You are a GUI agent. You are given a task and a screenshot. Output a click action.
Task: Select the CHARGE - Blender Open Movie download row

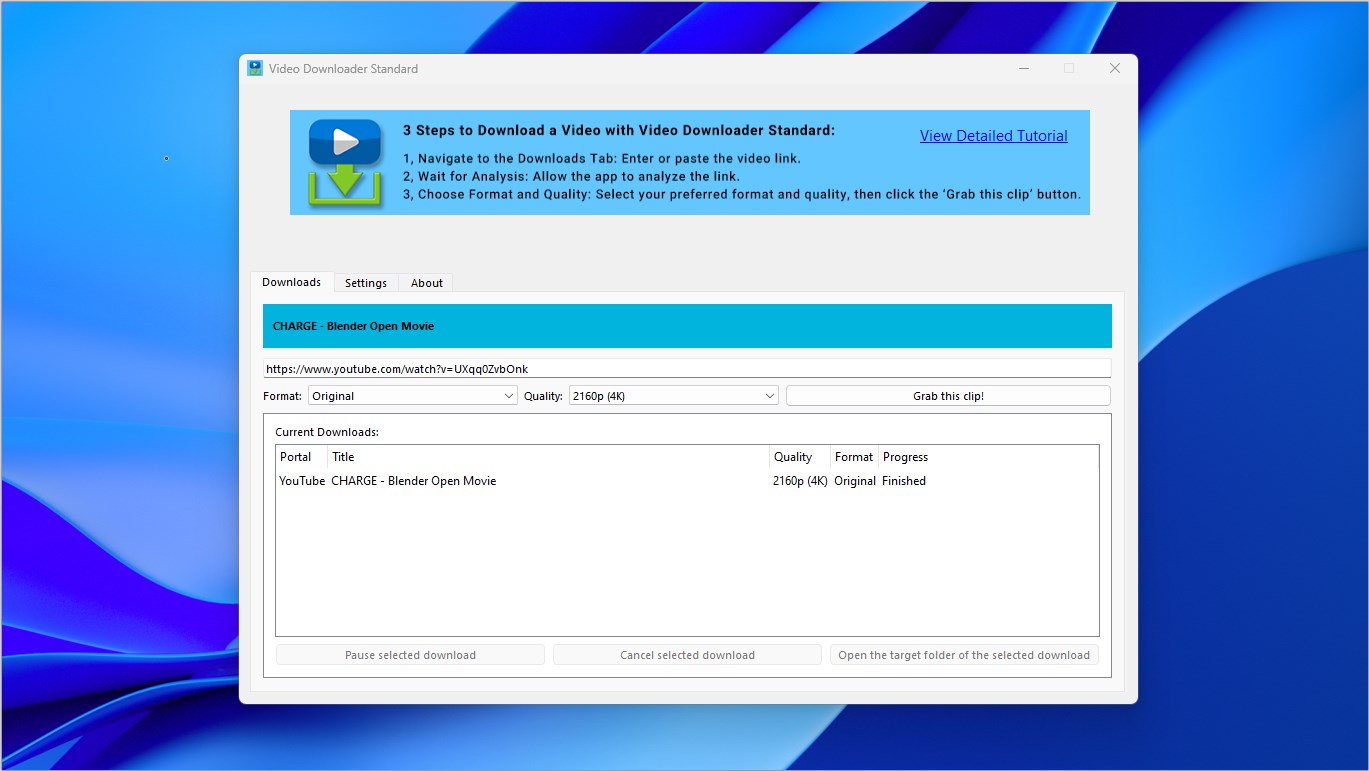coord(500,481)
